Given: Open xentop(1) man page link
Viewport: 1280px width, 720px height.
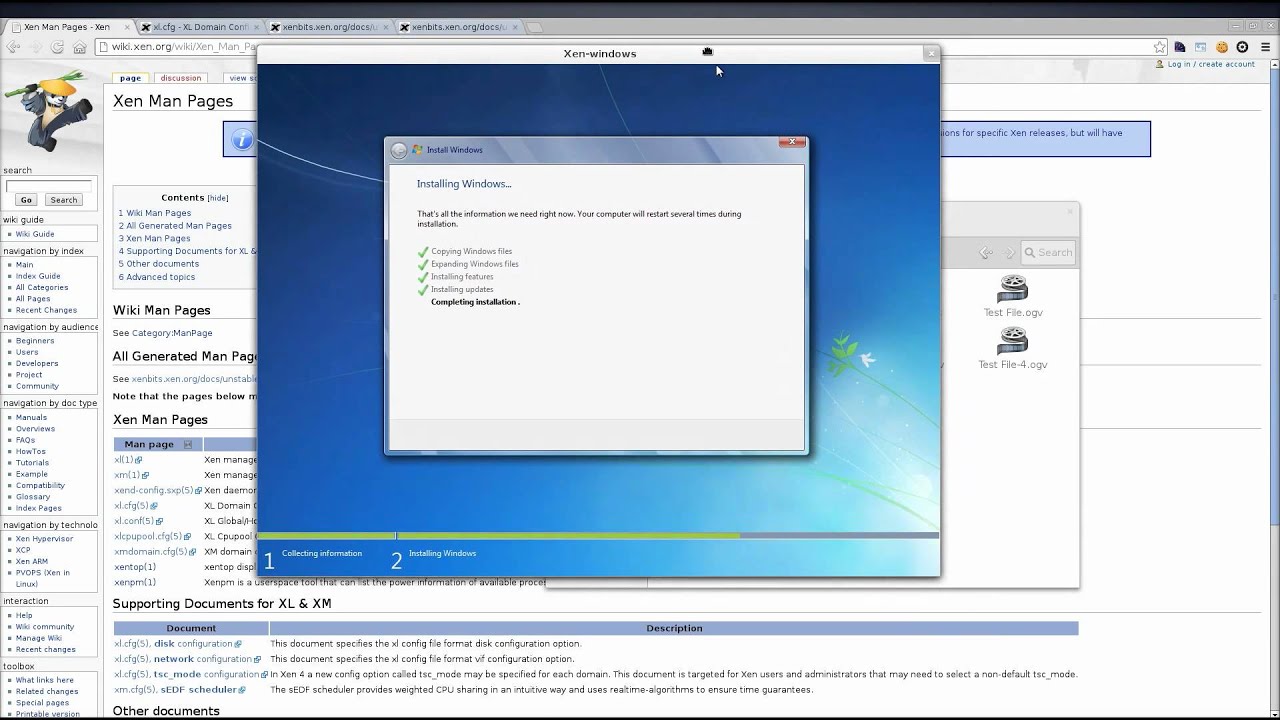Looking at the screenshot, I should pos(135,567).
